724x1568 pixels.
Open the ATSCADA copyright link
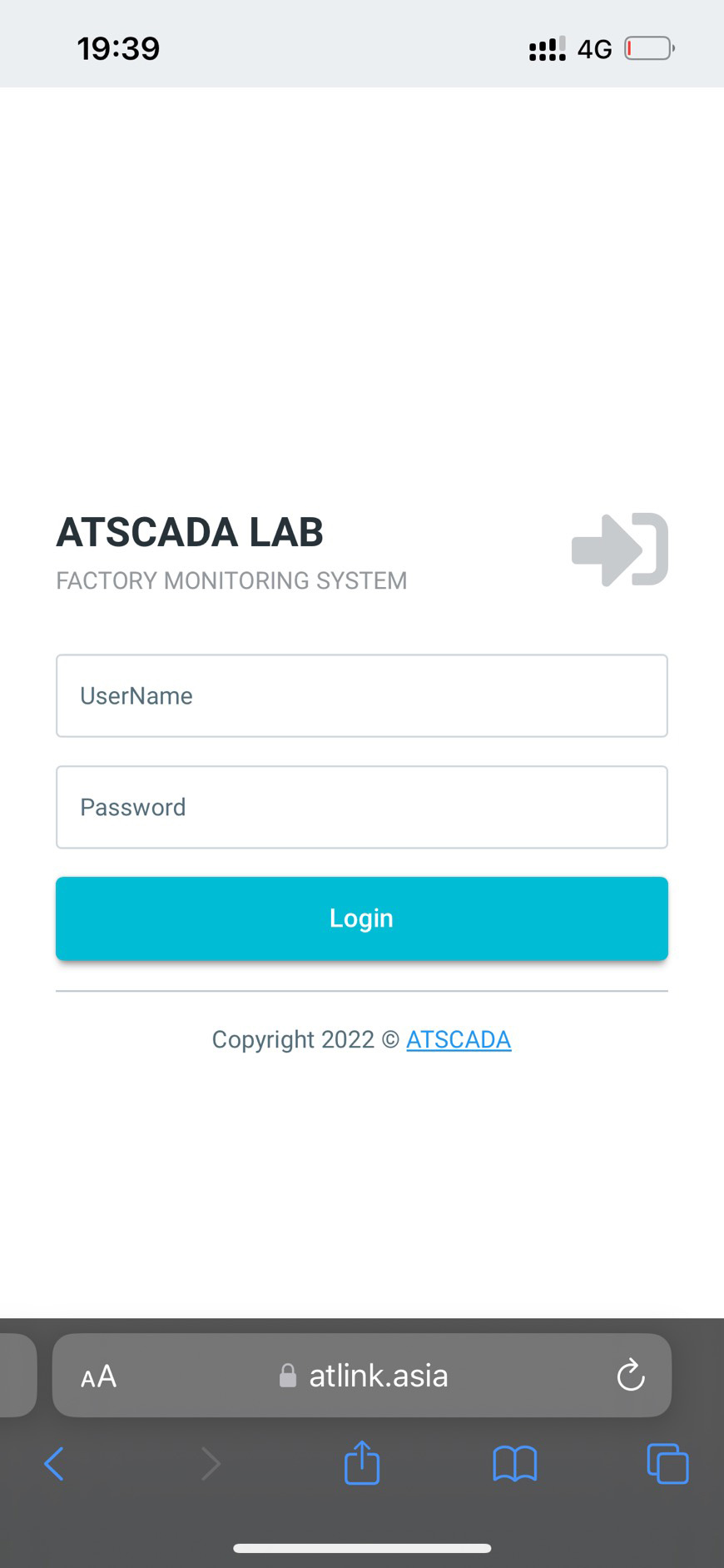pos(459,1039)
